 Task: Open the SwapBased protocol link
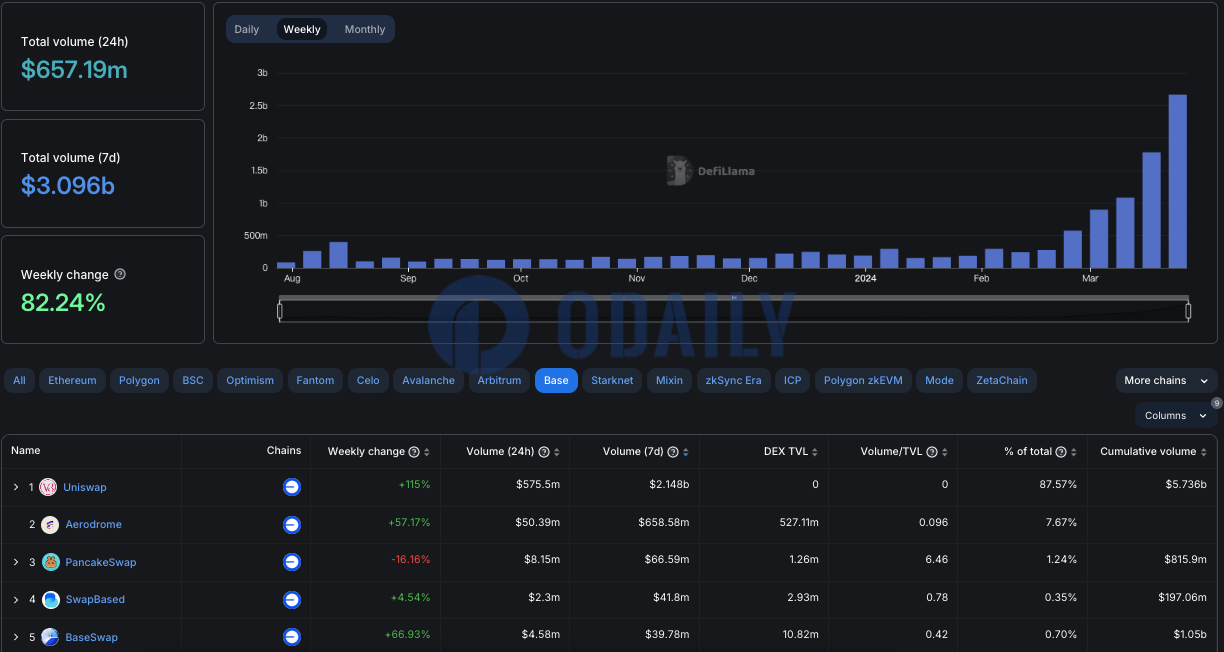coord(95,599)
